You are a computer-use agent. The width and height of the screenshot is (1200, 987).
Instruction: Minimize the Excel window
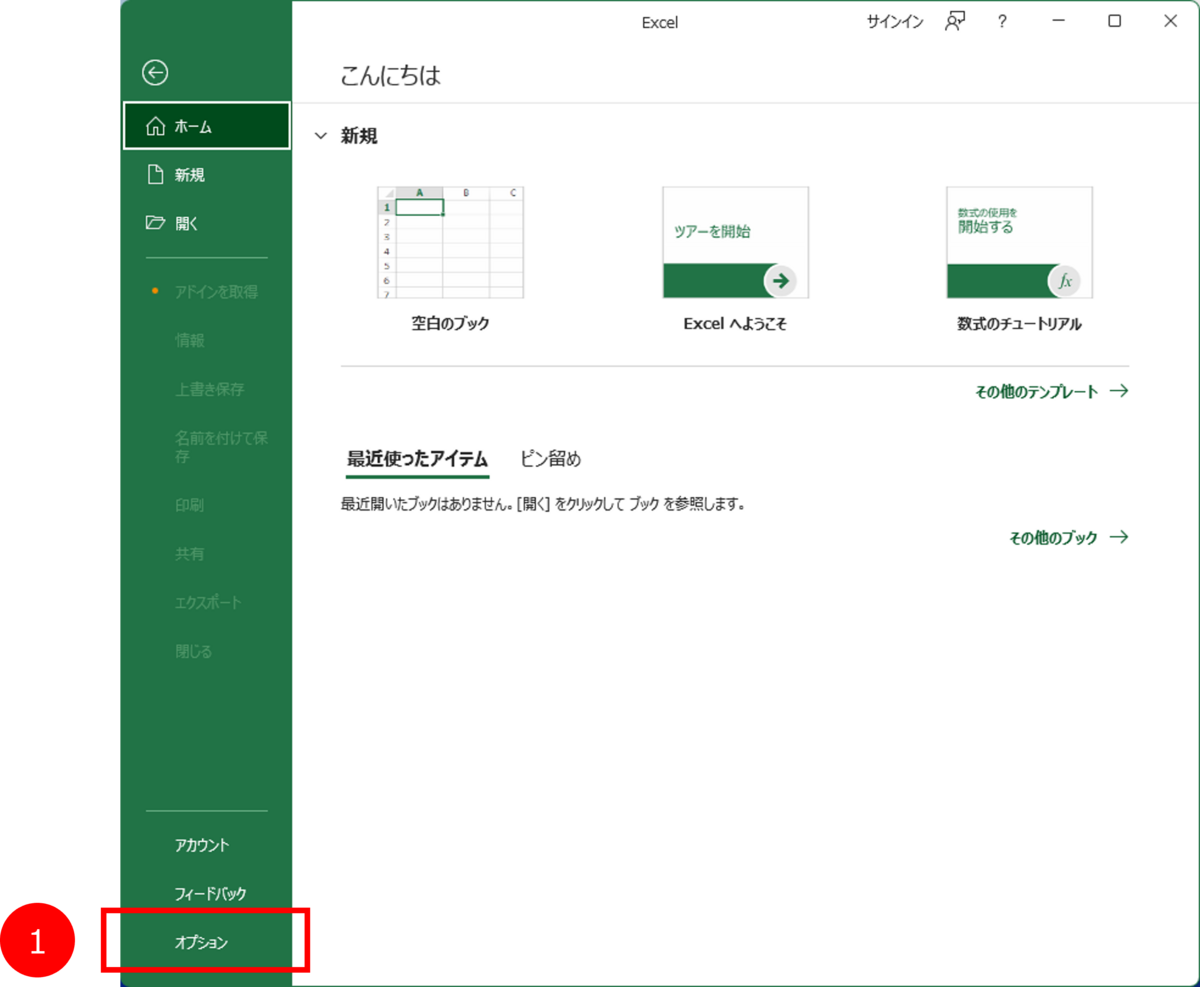[x=1058, y=21]
